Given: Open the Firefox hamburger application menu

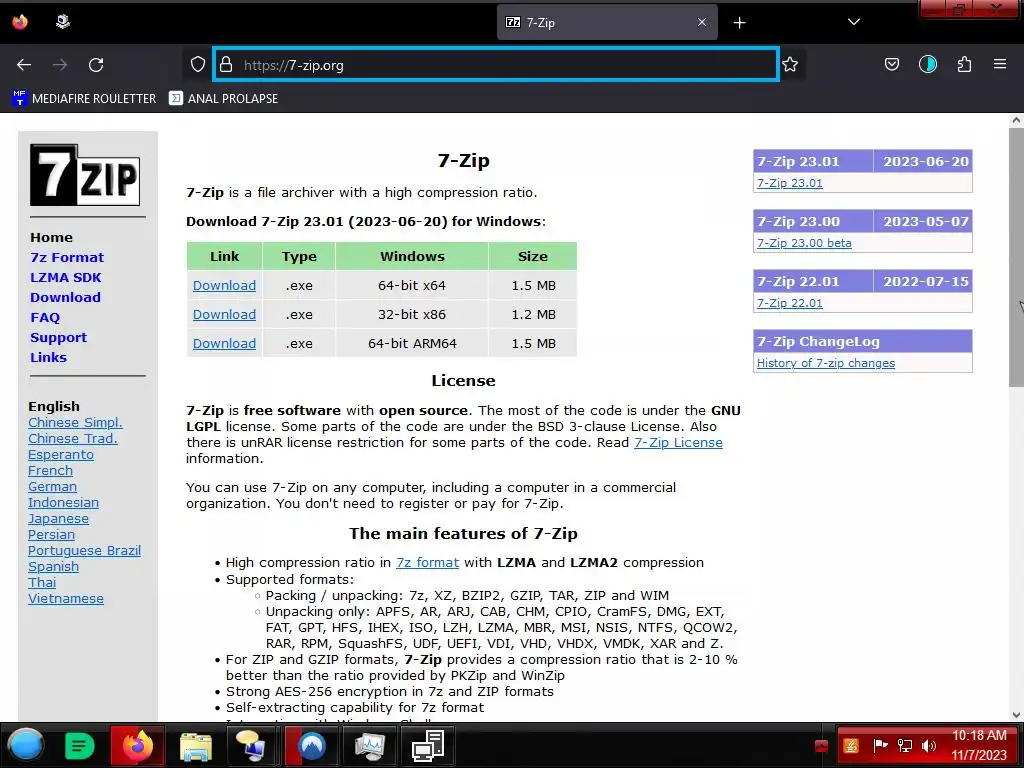Looking at the screenshot, I should (1000, 64).
